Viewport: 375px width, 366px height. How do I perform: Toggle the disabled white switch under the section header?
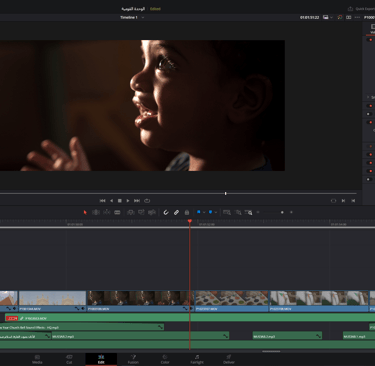(370, 114)
